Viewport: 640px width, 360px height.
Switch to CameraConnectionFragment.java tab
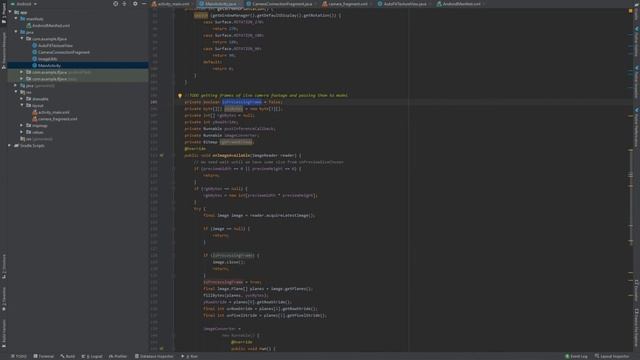(x=280, y=4)
